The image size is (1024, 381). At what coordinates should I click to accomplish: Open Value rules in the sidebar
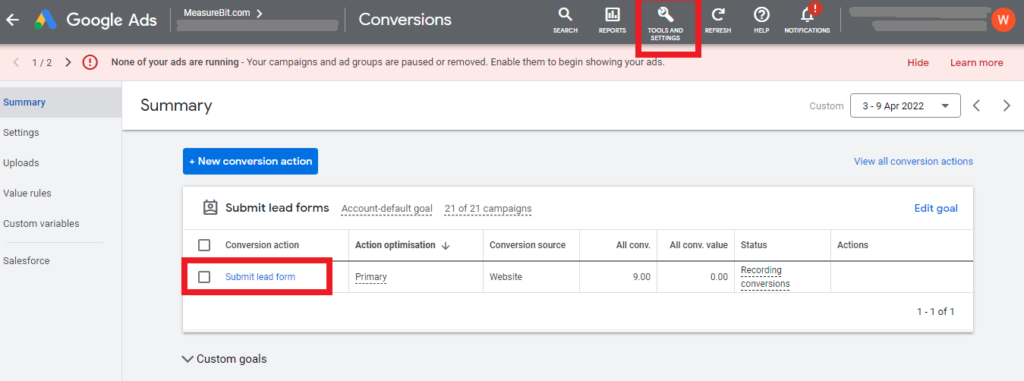pyautogui.click(x=27, y=193)
